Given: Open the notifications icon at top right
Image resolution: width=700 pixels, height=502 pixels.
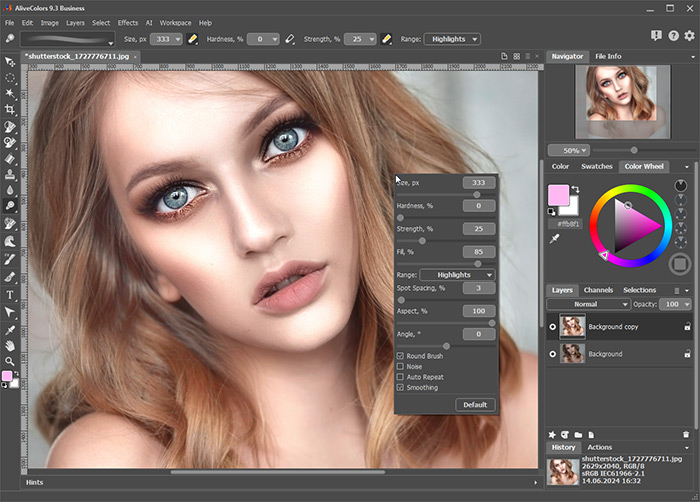Looking at the screenshot, I should [656, 36].
